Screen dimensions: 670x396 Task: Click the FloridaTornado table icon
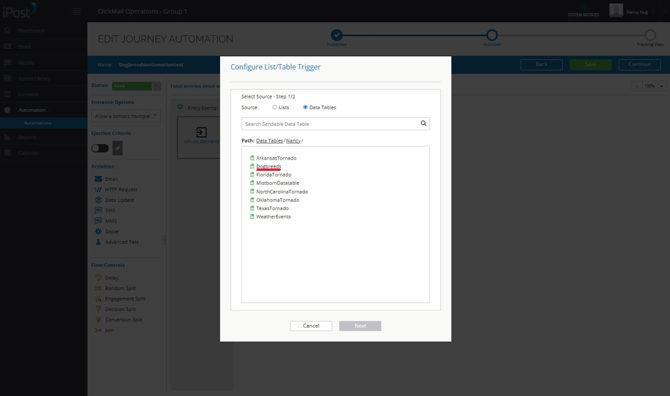tap(252, 174)
